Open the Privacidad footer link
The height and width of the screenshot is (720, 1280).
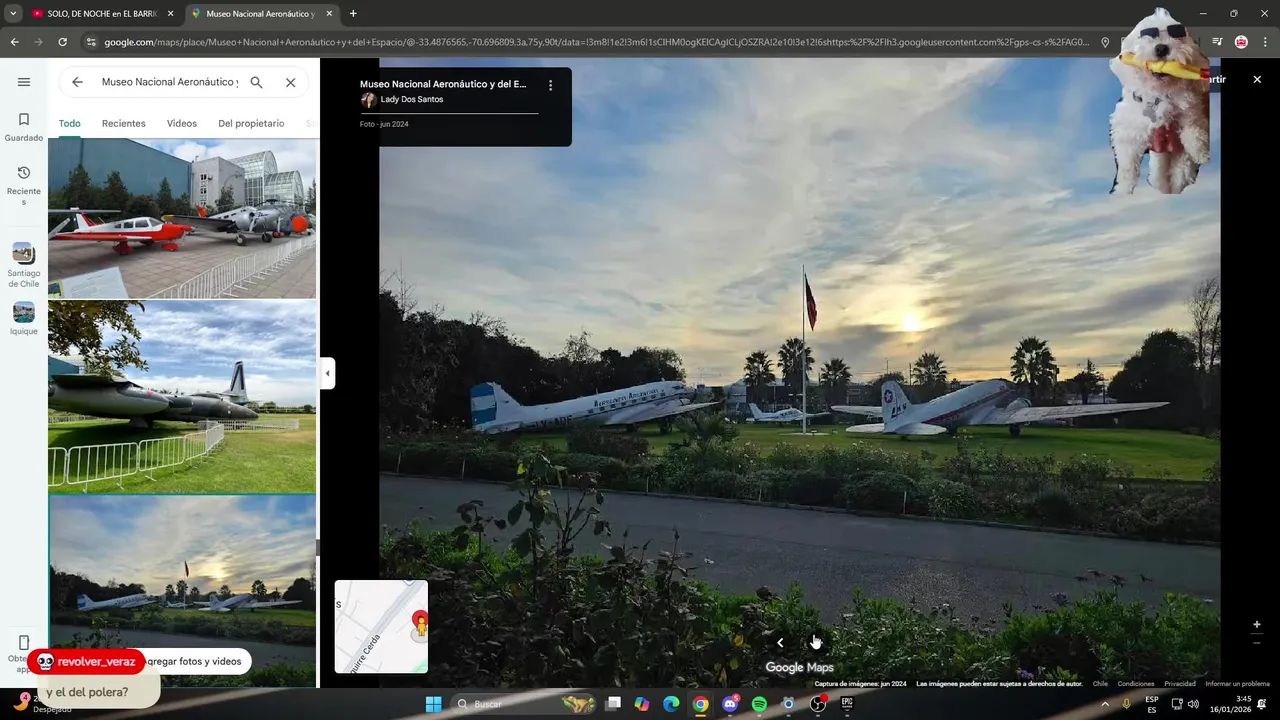1180,684
